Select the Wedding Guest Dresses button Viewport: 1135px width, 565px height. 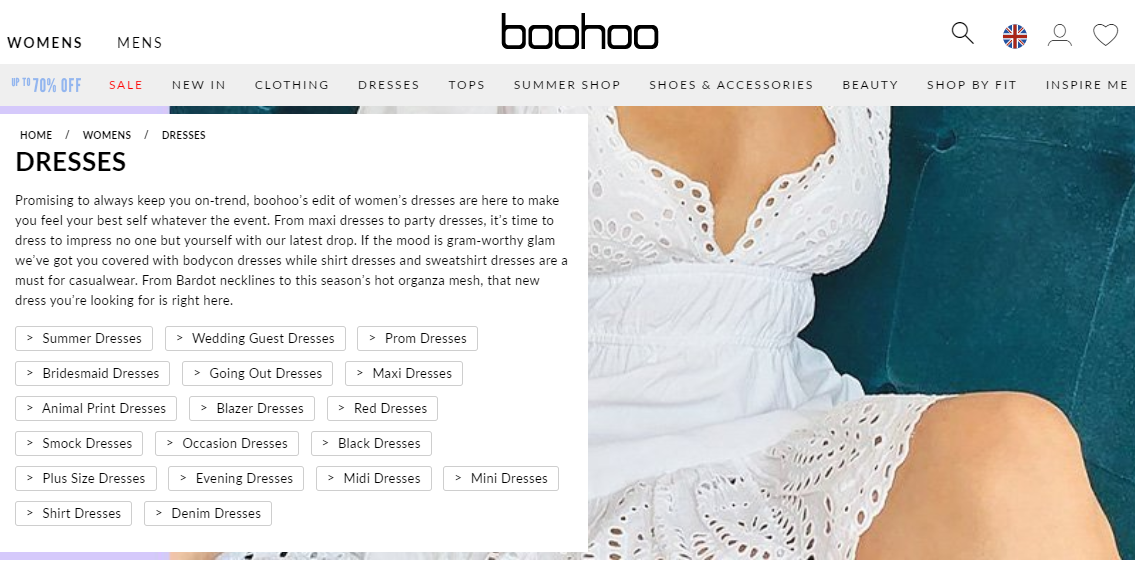click(x=256, y=339)
